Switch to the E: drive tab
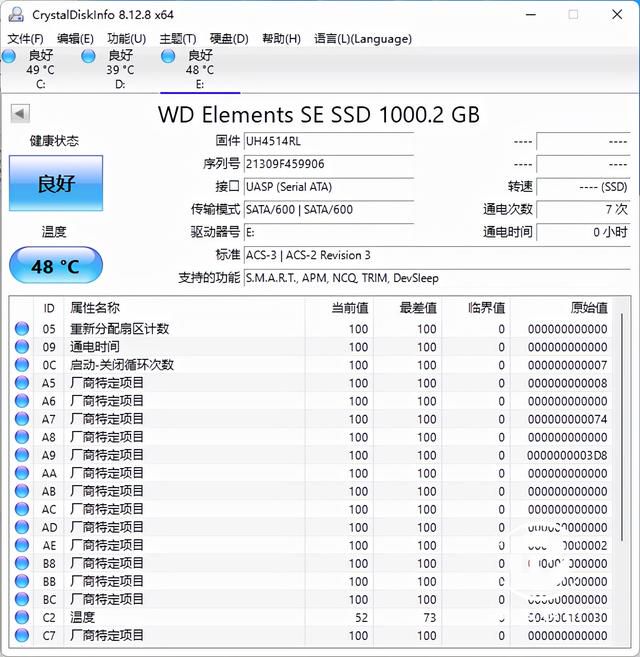Screen dimensions: 640x657 click(200, 70)
